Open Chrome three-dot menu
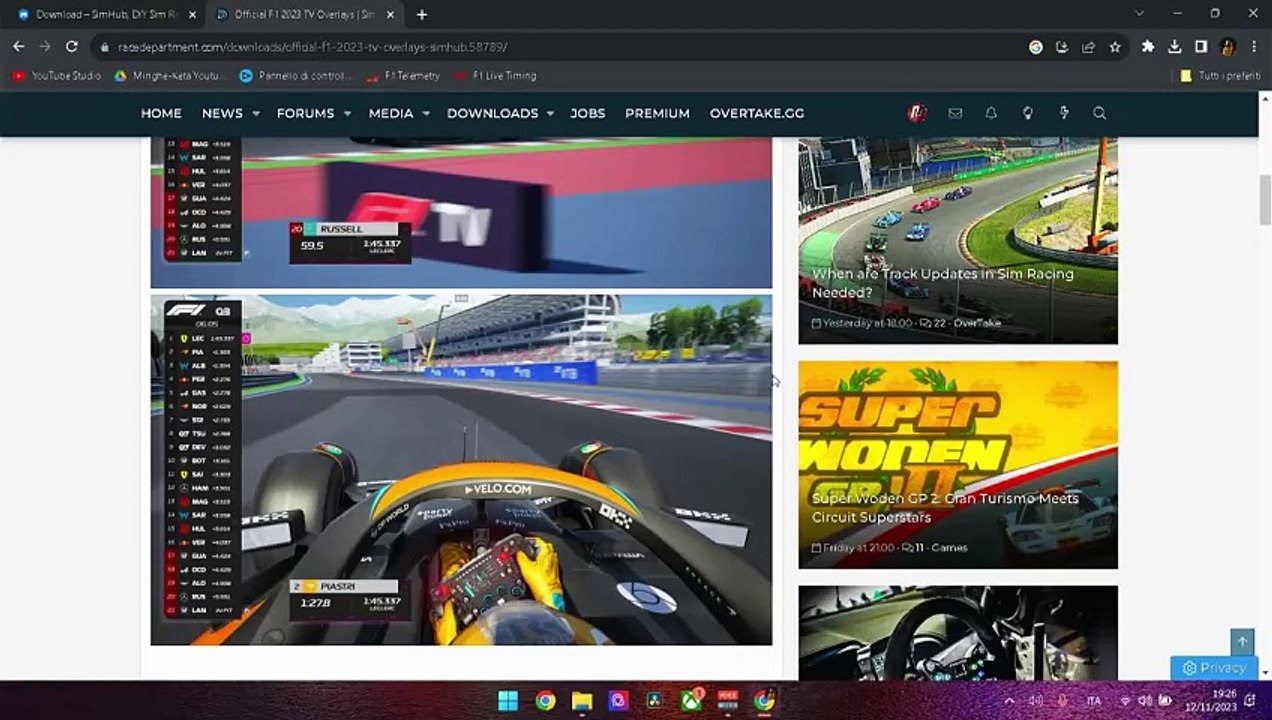 click(1254, 47)
